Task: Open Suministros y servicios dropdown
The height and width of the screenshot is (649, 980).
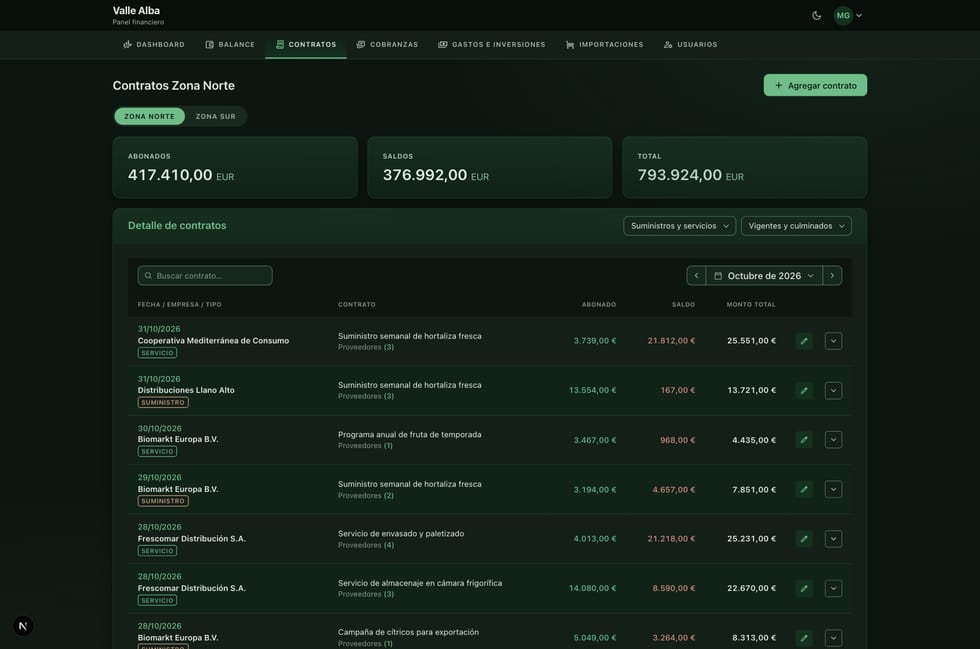Action: [x=679, y=226]
